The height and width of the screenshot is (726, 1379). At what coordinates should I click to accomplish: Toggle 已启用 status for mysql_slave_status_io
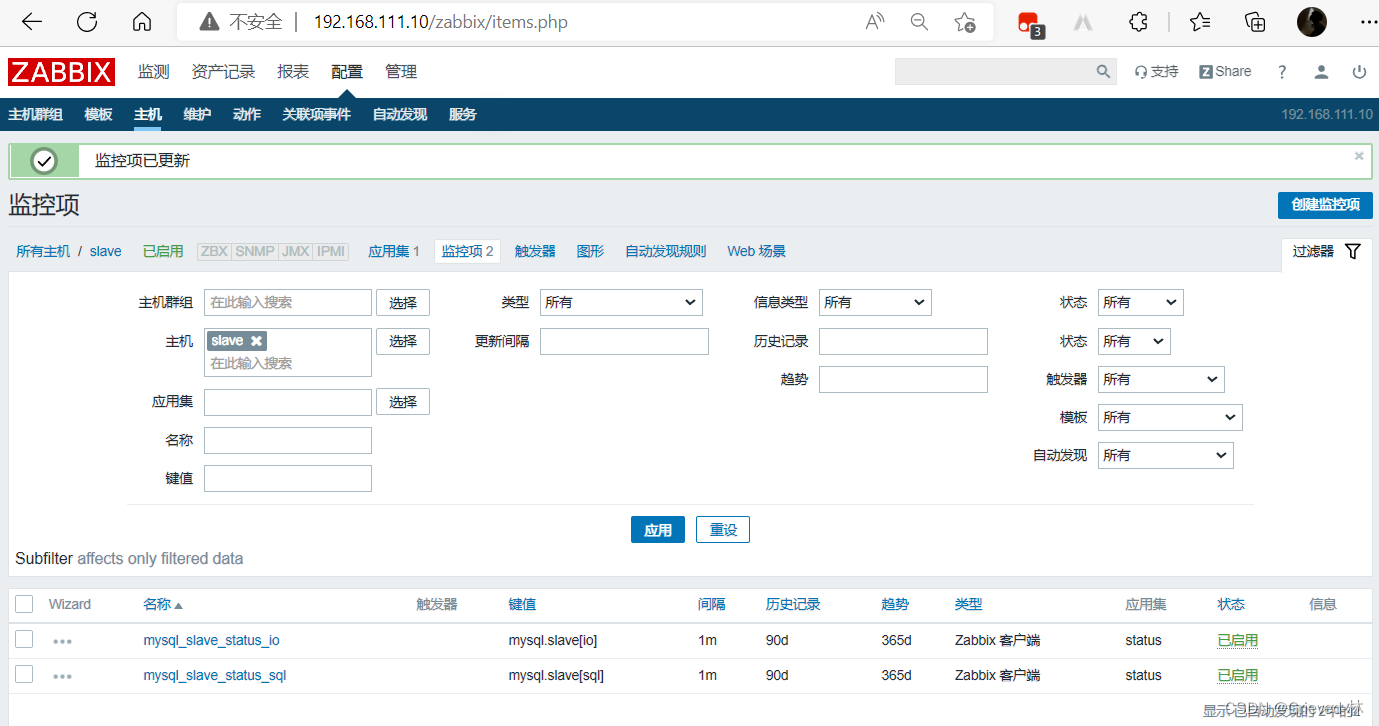tap(1237, 640)
